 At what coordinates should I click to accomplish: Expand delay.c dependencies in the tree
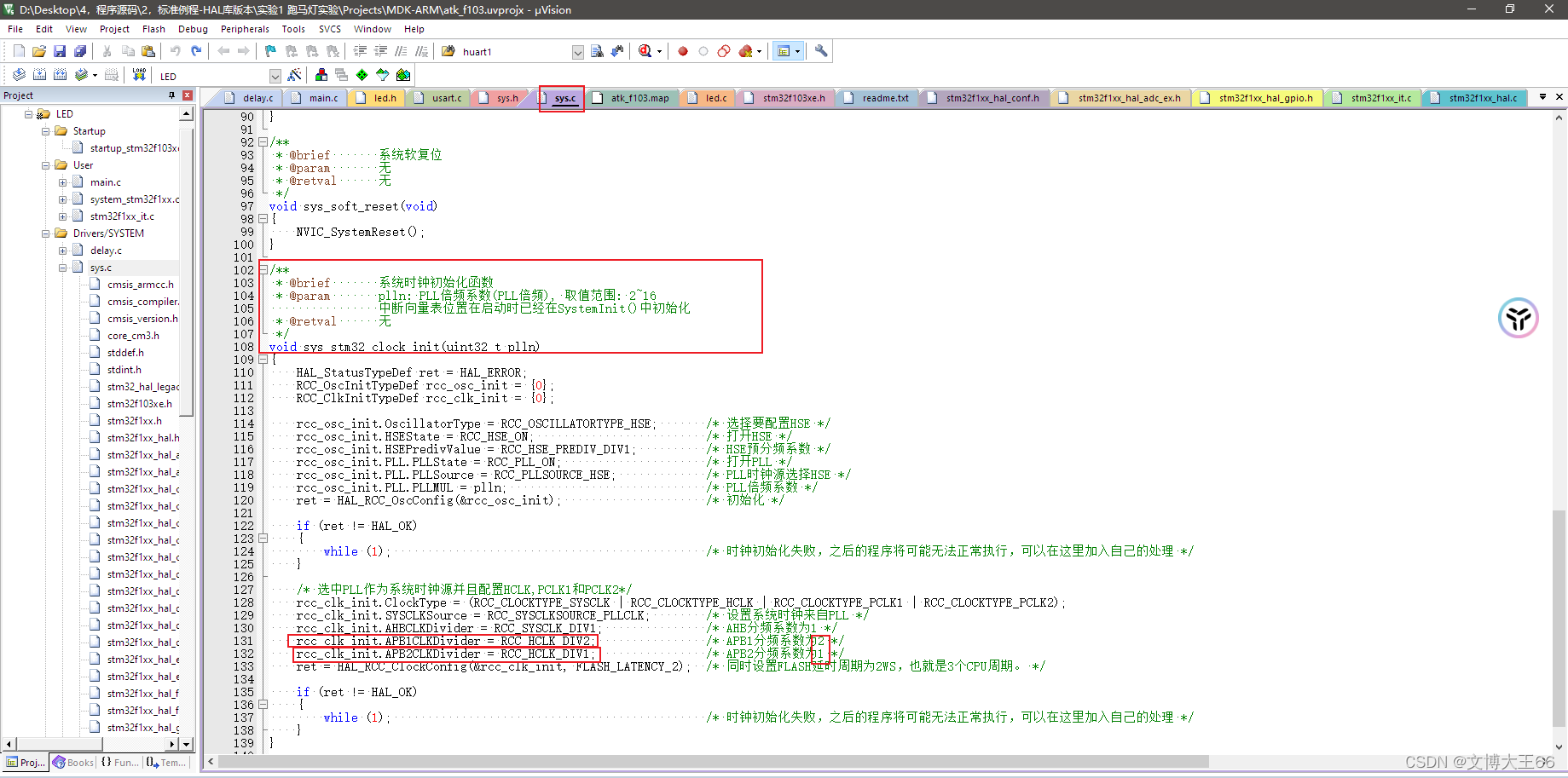[63, 251]
